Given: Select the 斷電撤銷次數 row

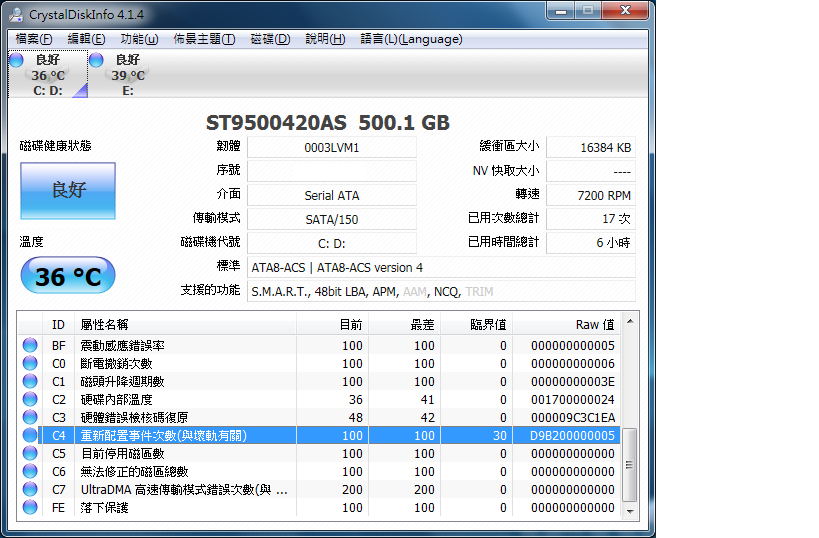Looking at the screenshot, I should [x=320, y=363].
